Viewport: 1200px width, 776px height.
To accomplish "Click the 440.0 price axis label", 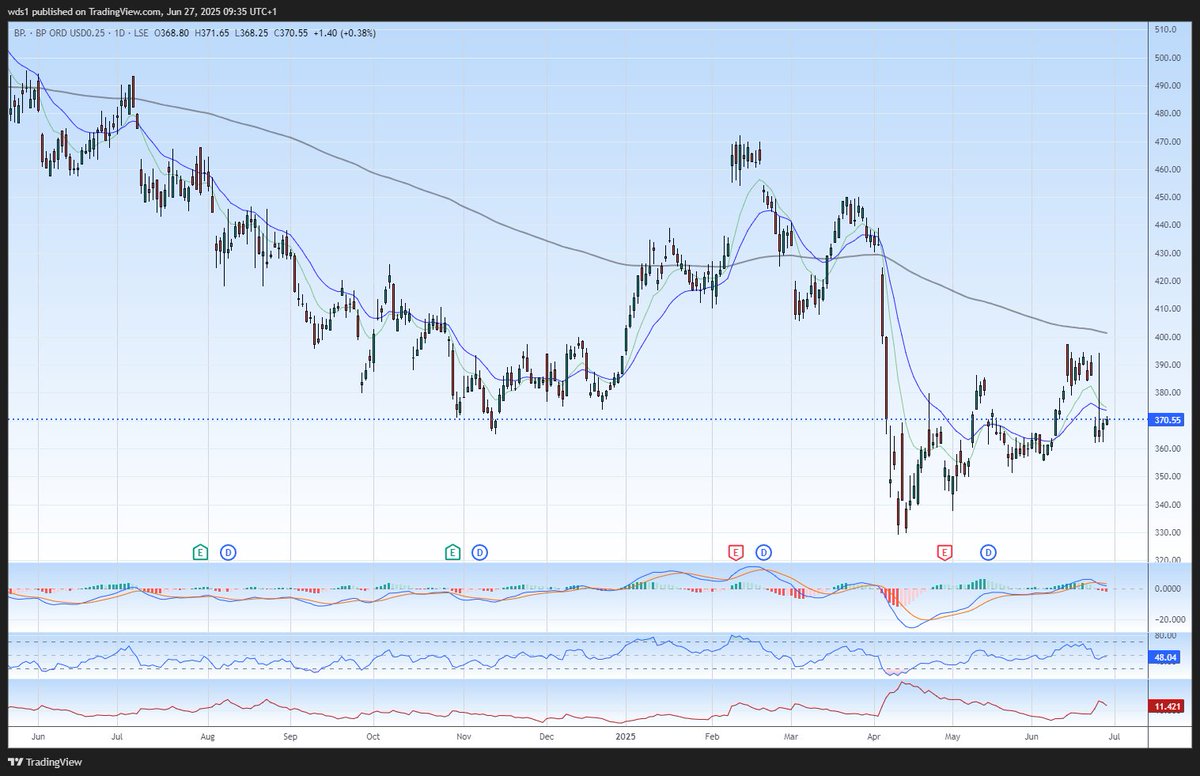I will (1166, 226).
